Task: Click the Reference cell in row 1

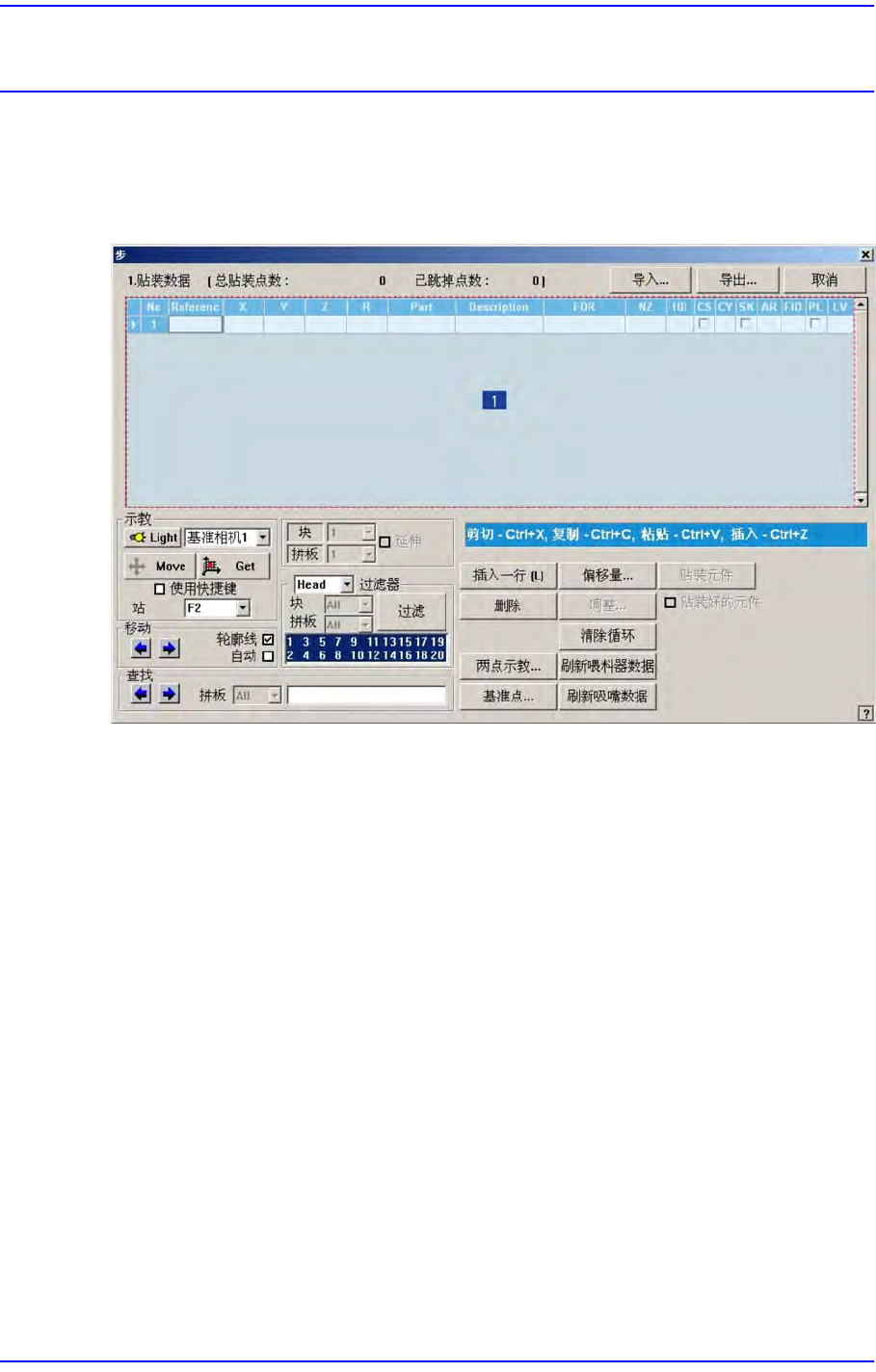Action: click(196, 325)
